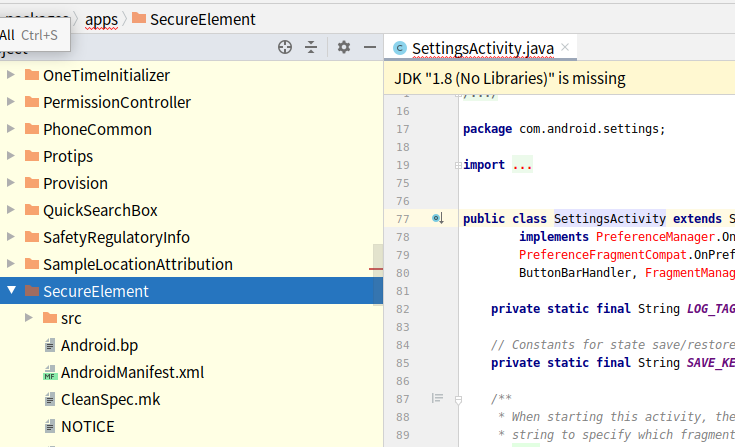Select the AndroidManifest.xml file
The width and height of the screenshot is (735, 447).
pos(133,372)
